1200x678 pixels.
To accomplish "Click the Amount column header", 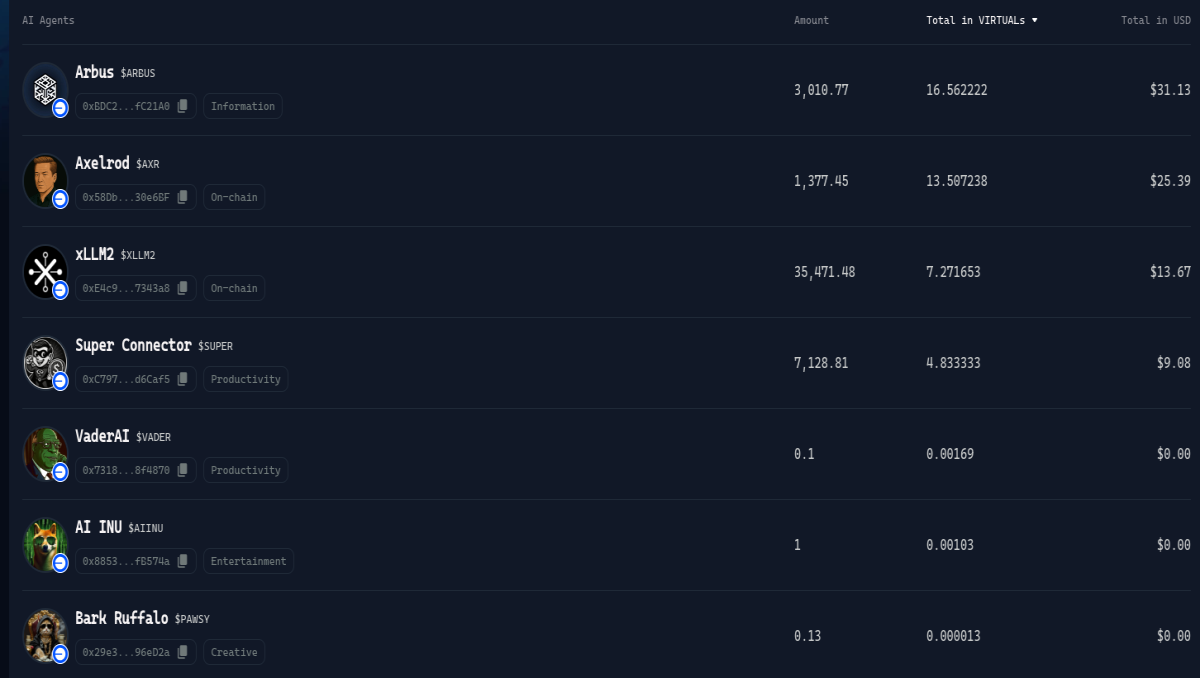I will pos(811,20).
